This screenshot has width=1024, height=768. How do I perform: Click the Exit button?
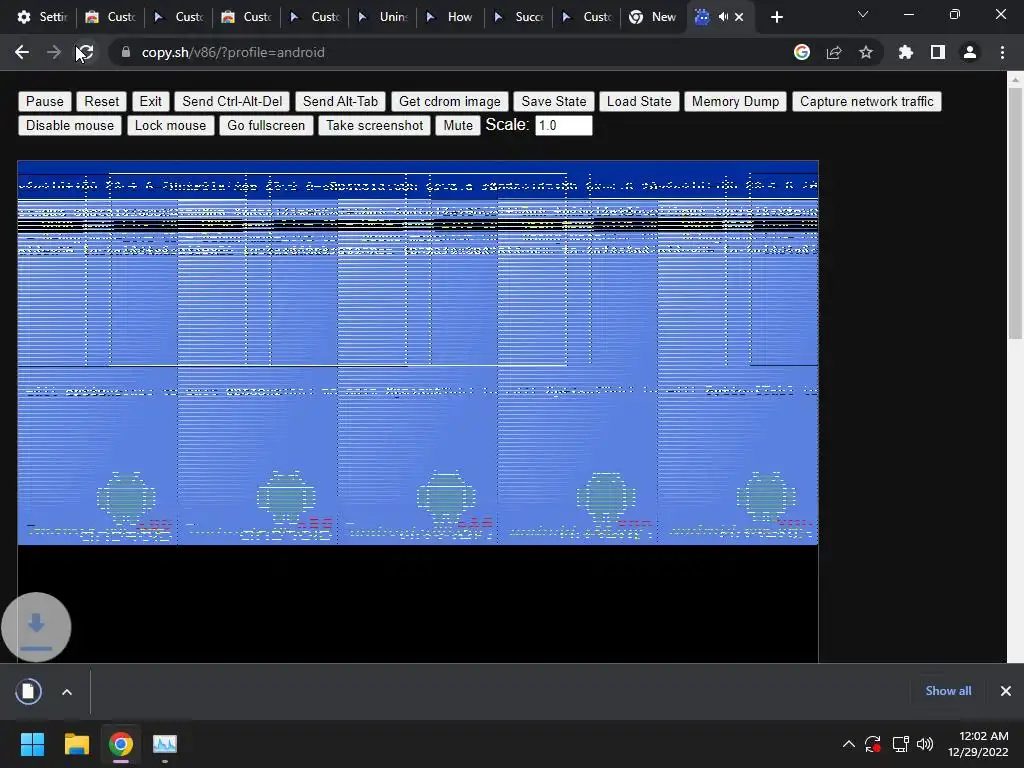150,101
